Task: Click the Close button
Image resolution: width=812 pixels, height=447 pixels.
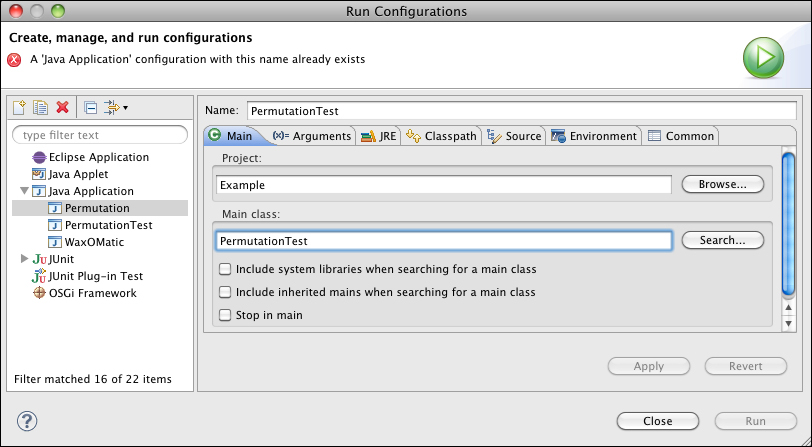Action: [x=658, y=421]
